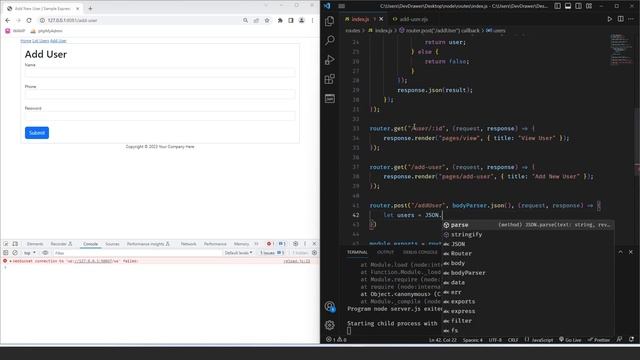Split the editor to the right

[x=620, y=19]
